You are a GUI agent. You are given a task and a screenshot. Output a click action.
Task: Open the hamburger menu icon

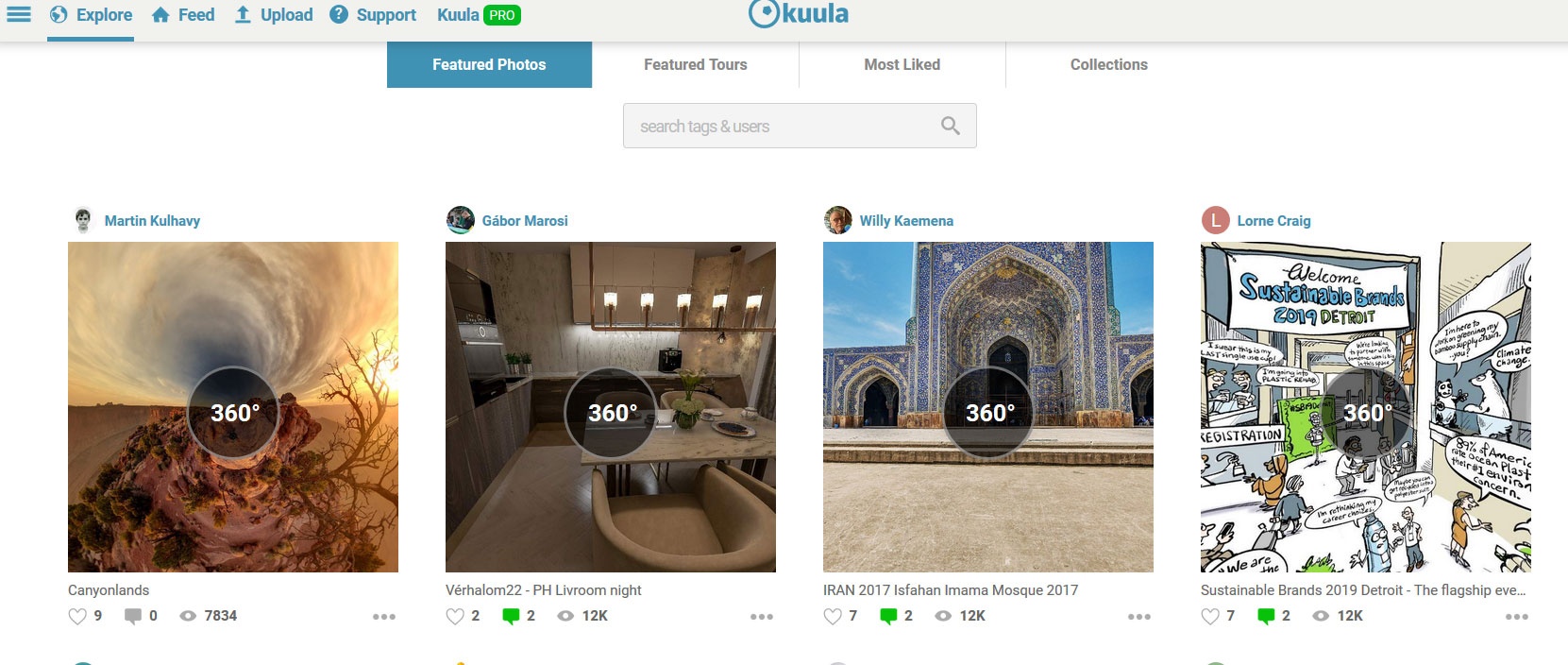[x=19, y=14]
